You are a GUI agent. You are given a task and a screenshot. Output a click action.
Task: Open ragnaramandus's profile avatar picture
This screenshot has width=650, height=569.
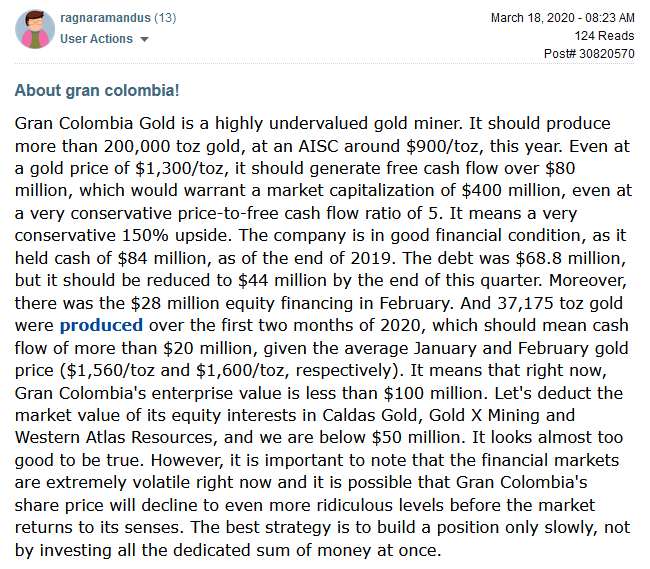(35, 29)
